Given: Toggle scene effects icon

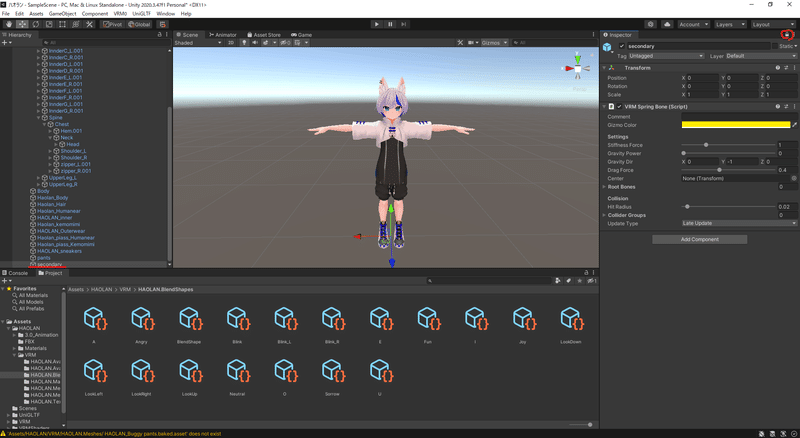Looking at the screenshot, I should pyautogui.click(x=266, y=42).
